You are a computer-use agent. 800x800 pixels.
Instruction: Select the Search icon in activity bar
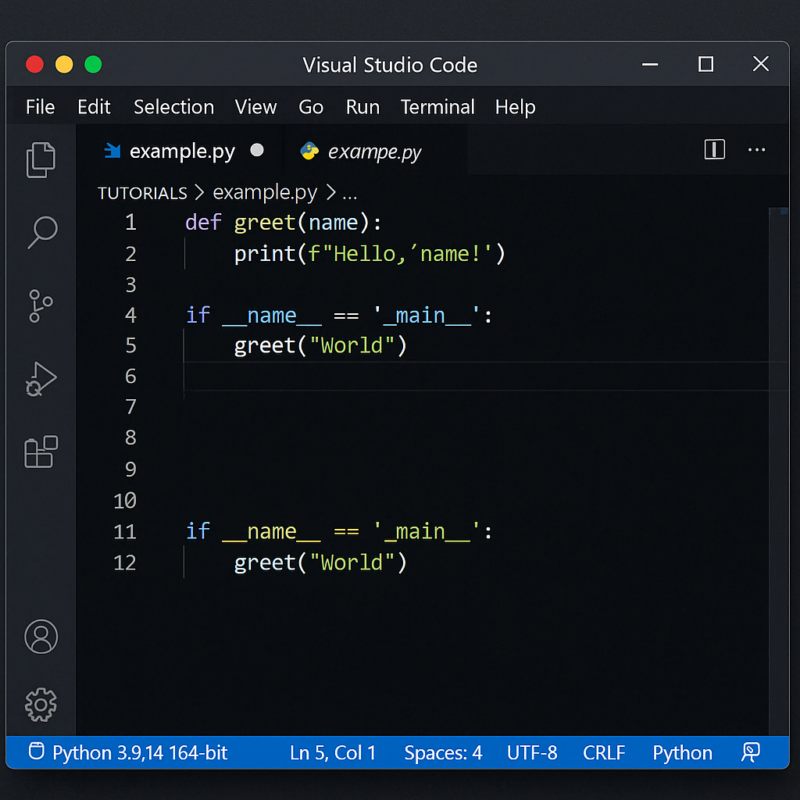point(40,232)
